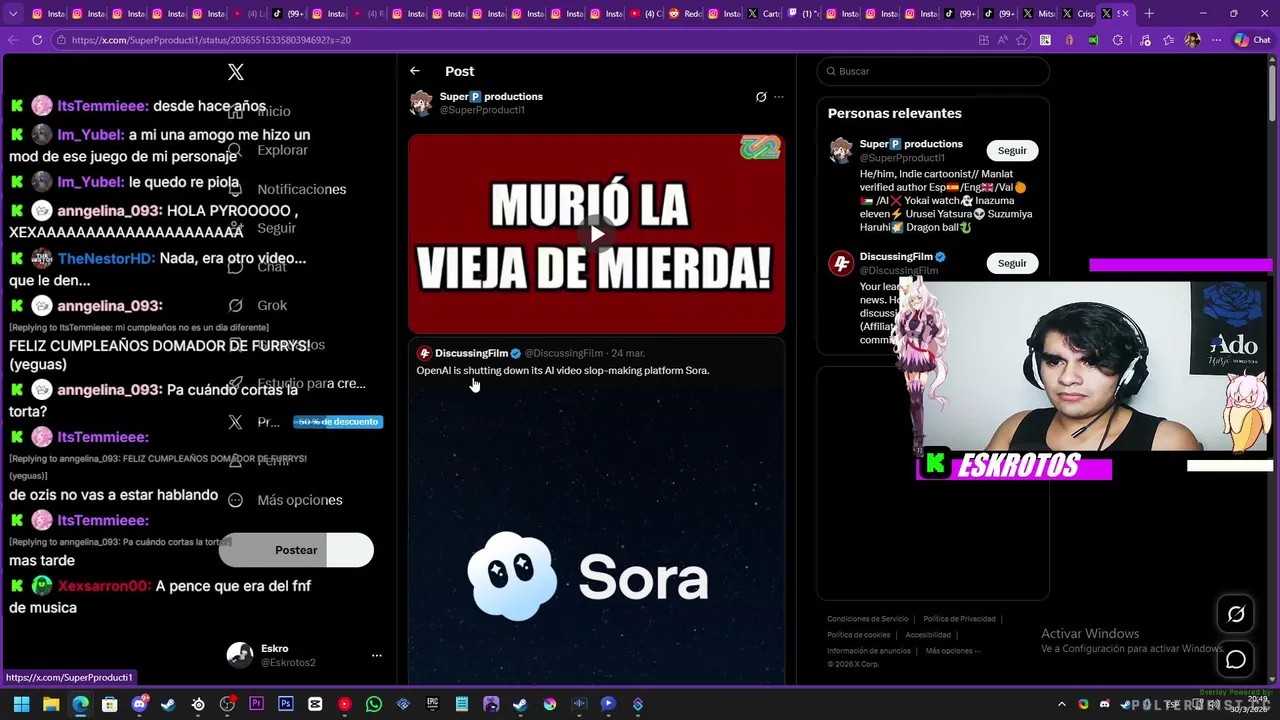Reload the page with the refresh icon

pyautogui.click(x=37, y=40)
